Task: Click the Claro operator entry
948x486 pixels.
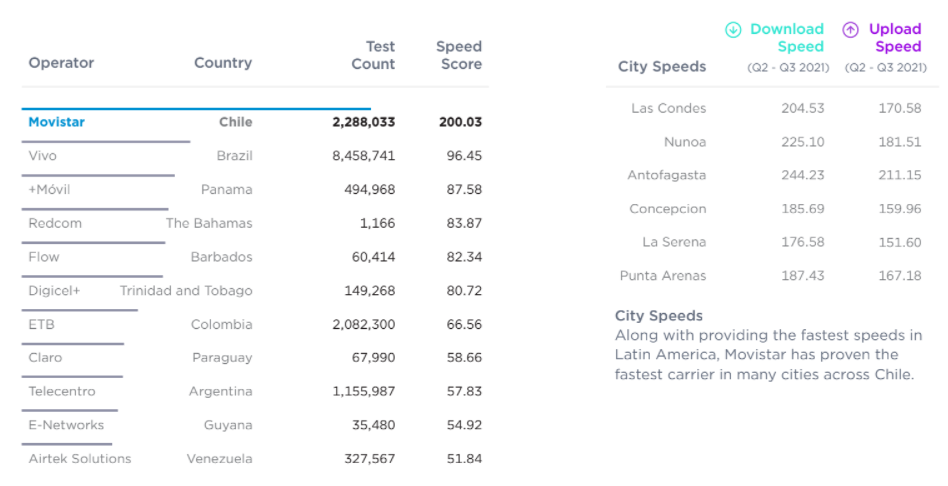Action: 45,358
